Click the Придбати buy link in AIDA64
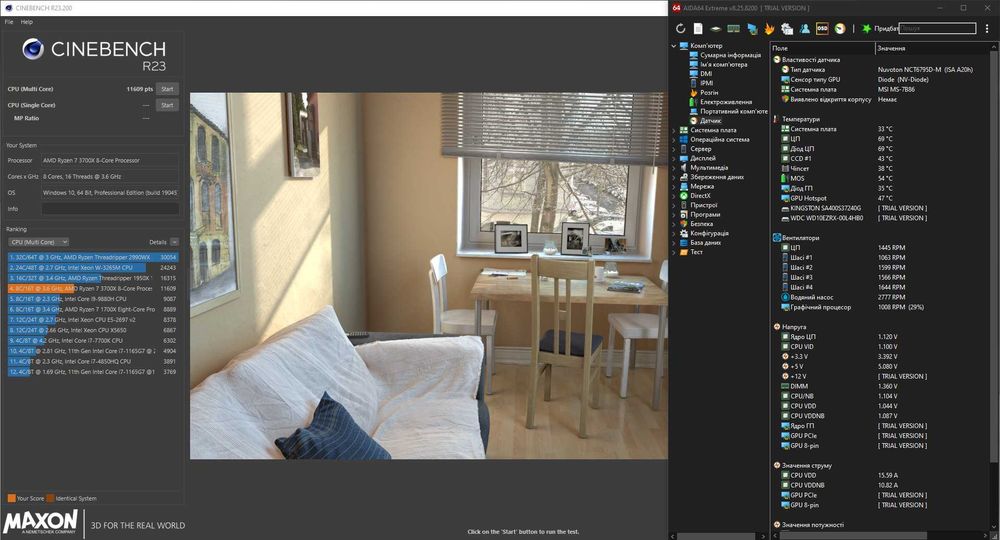This screenshot has height=540, width=1000. pyautogui.click(x=886, y=29)
